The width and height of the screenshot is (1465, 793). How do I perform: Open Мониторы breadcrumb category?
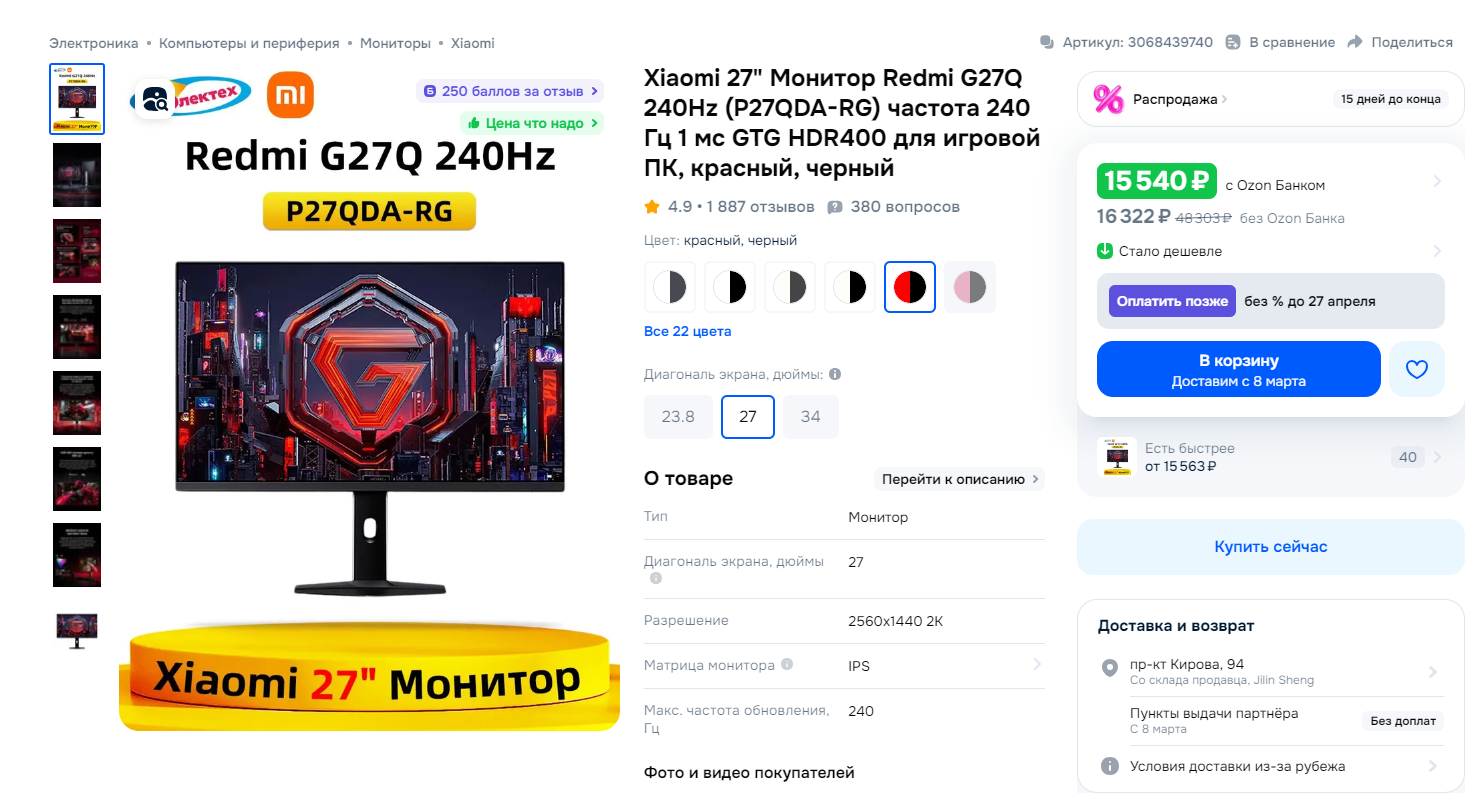click(395, 43)
